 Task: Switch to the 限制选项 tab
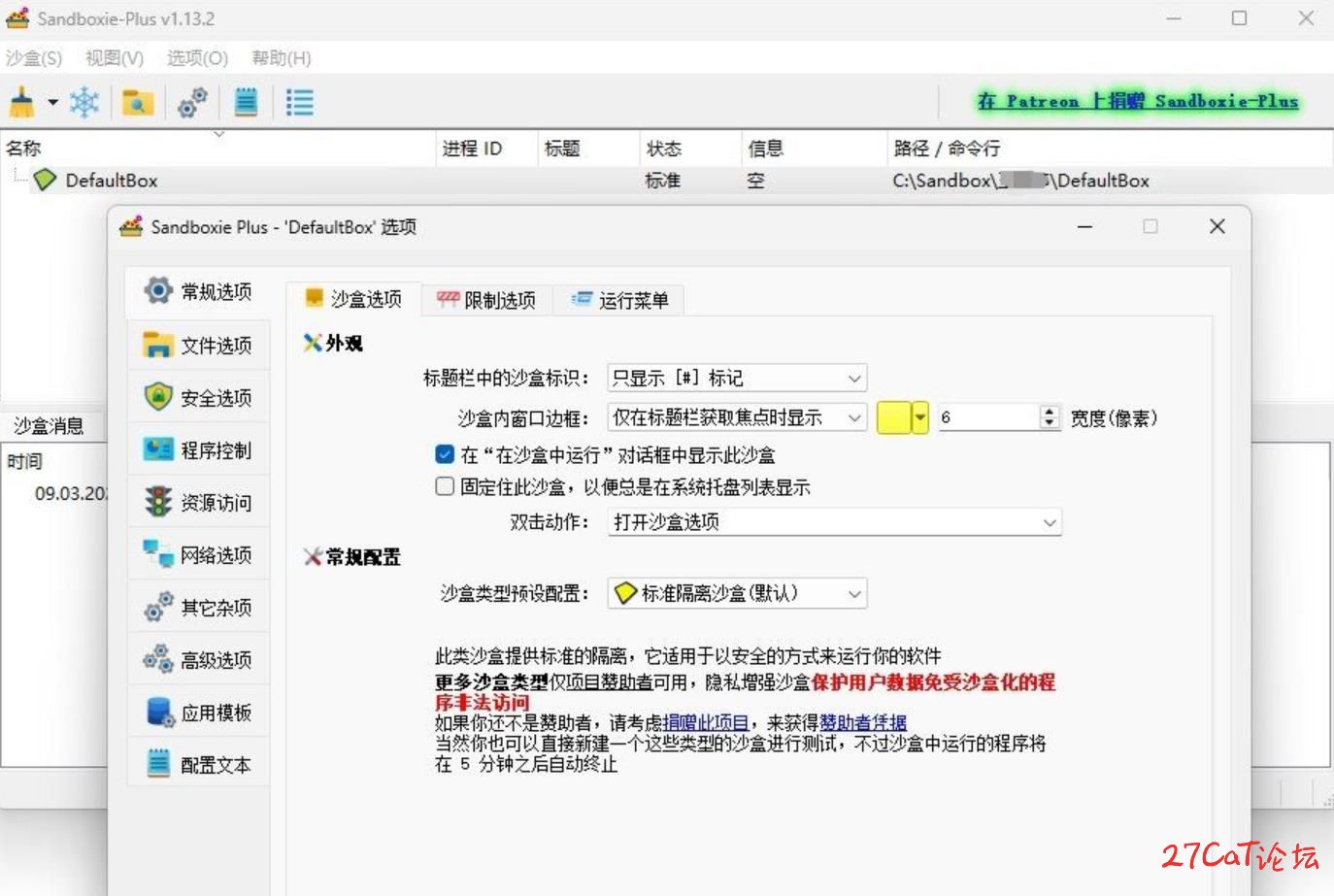(x=486, y=300)
